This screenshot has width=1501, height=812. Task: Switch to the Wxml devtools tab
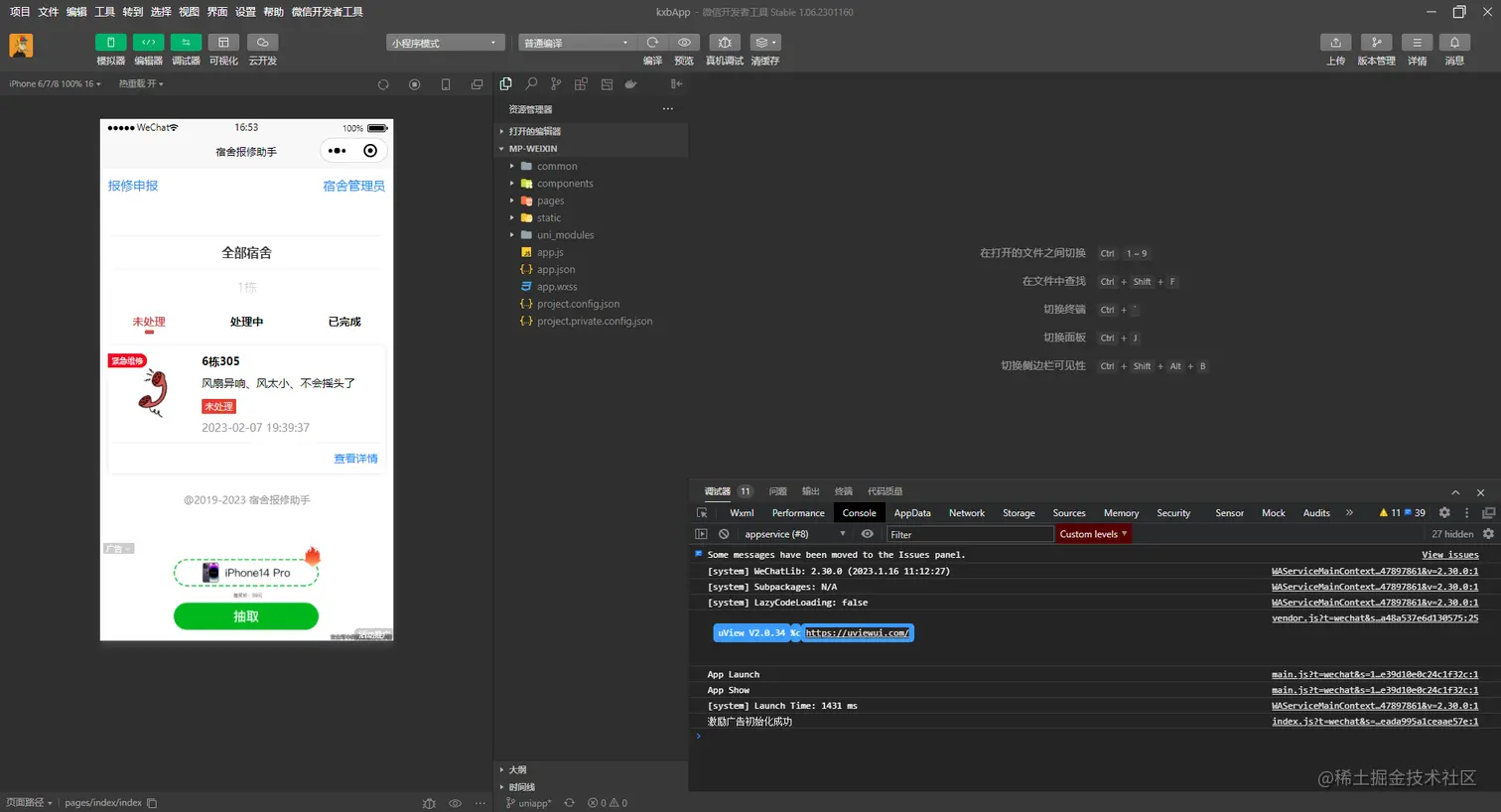coord(742,513)
